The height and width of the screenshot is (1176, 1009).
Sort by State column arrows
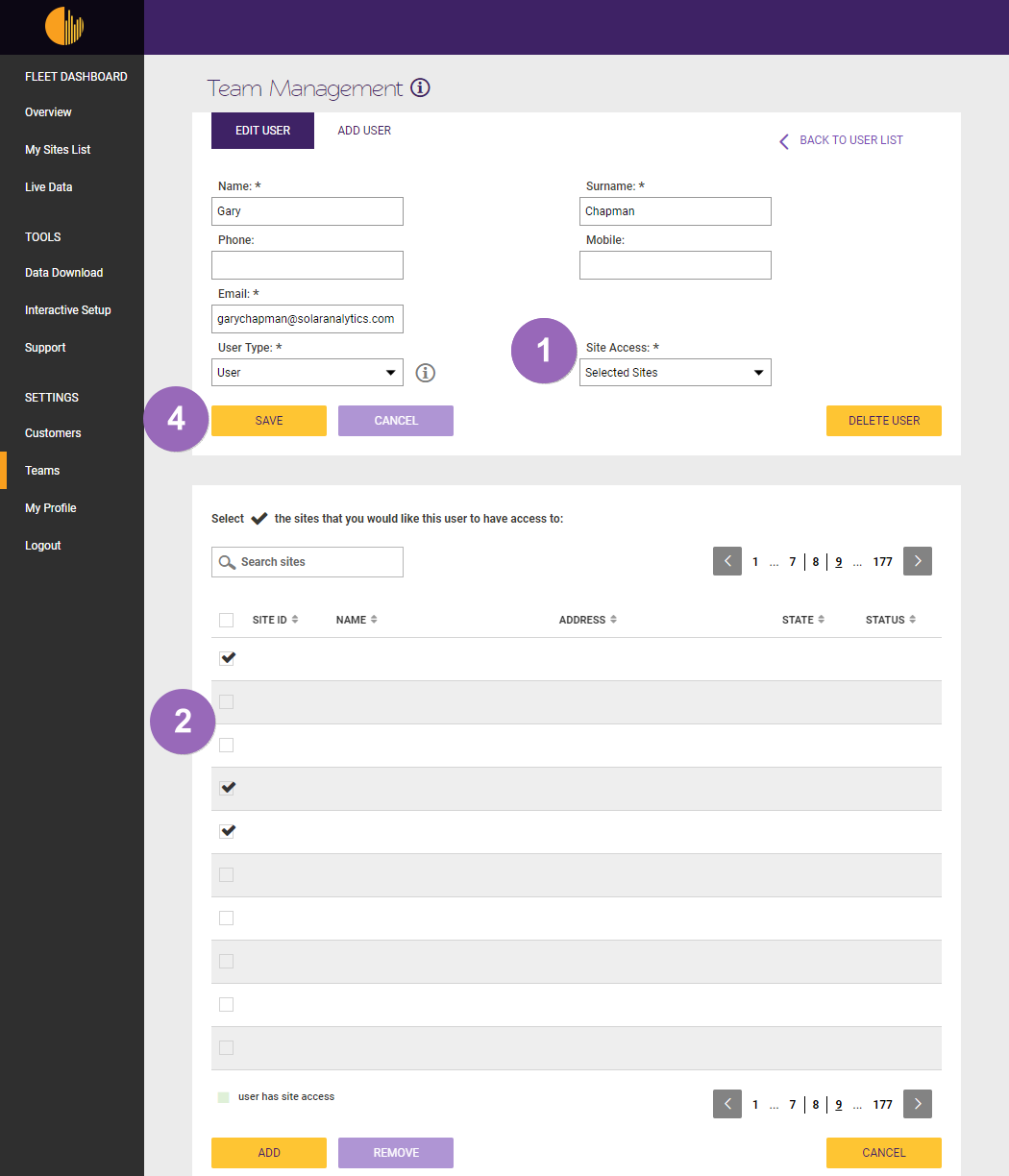pyautogui.click(x=822, y=620)
